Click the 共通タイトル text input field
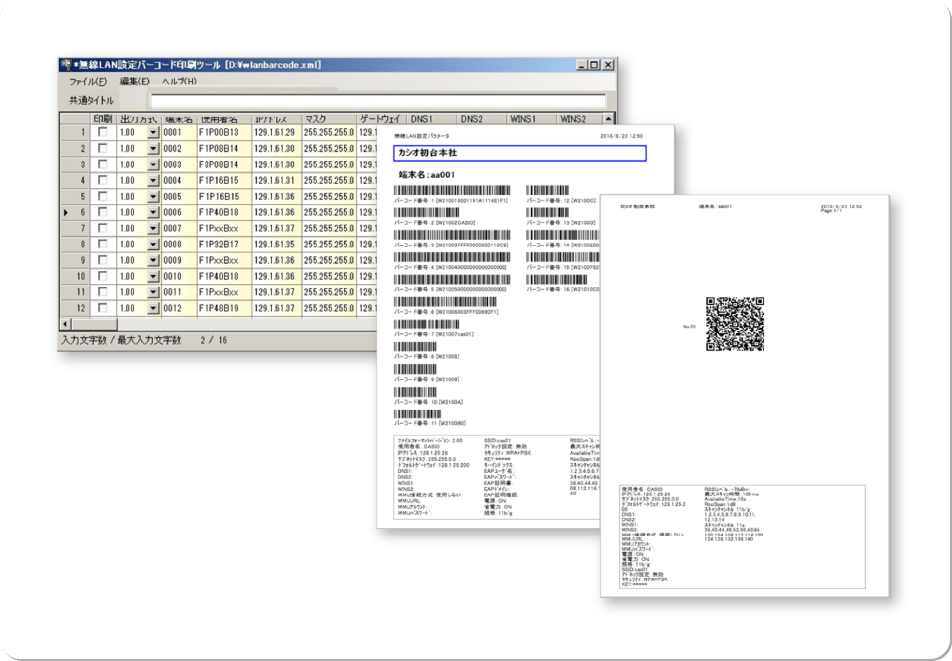 [377, 101]
